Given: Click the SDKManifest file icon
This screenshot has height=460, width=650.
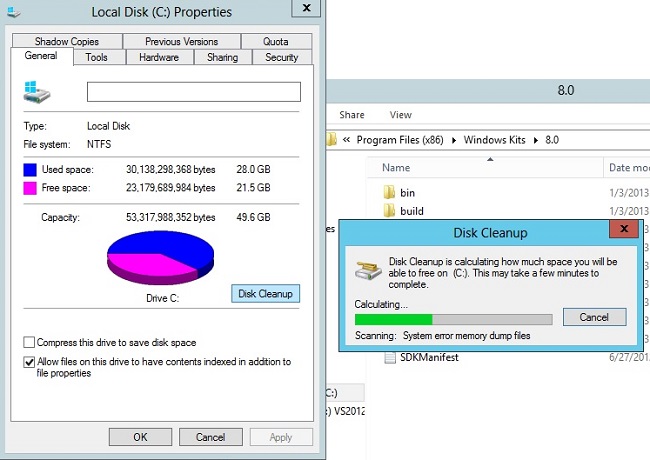Looking at the screenshot, I should pyautogui.click(x=391, y=357).
